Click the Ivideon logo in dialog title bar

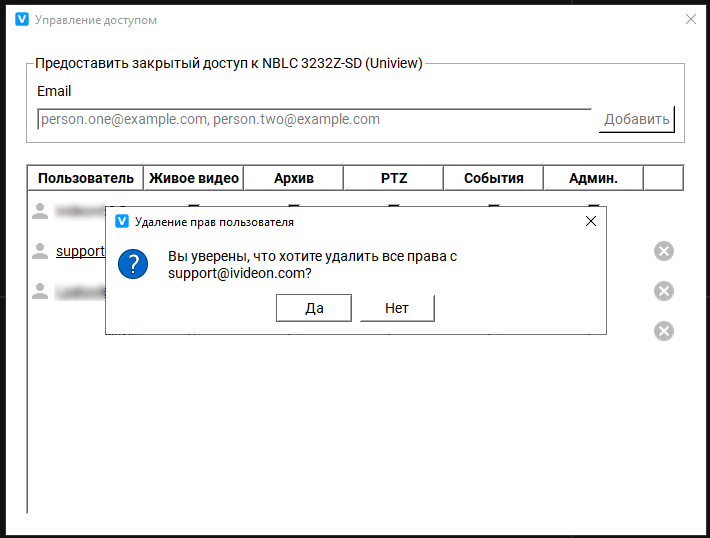[x=122, y=221]
